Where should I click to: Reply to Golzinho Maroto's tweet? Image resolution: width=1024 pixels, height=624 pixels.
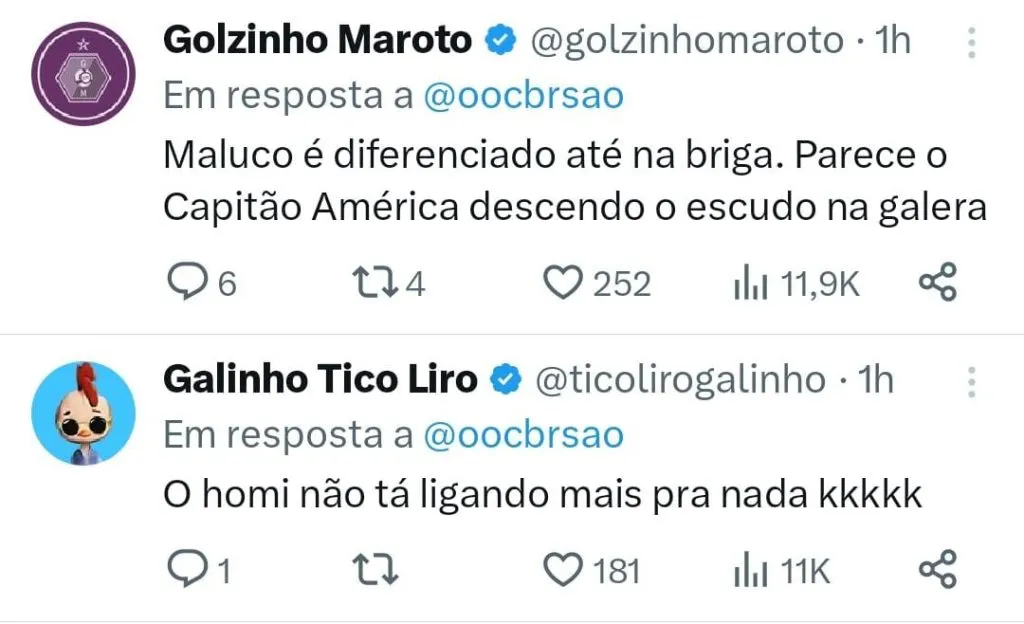(x=184, y=284)
